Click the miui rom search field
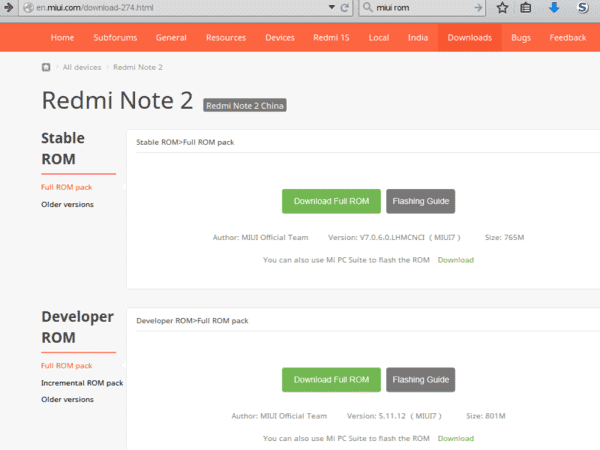Viewport: 600px width, 450px height. pos(423,8)
